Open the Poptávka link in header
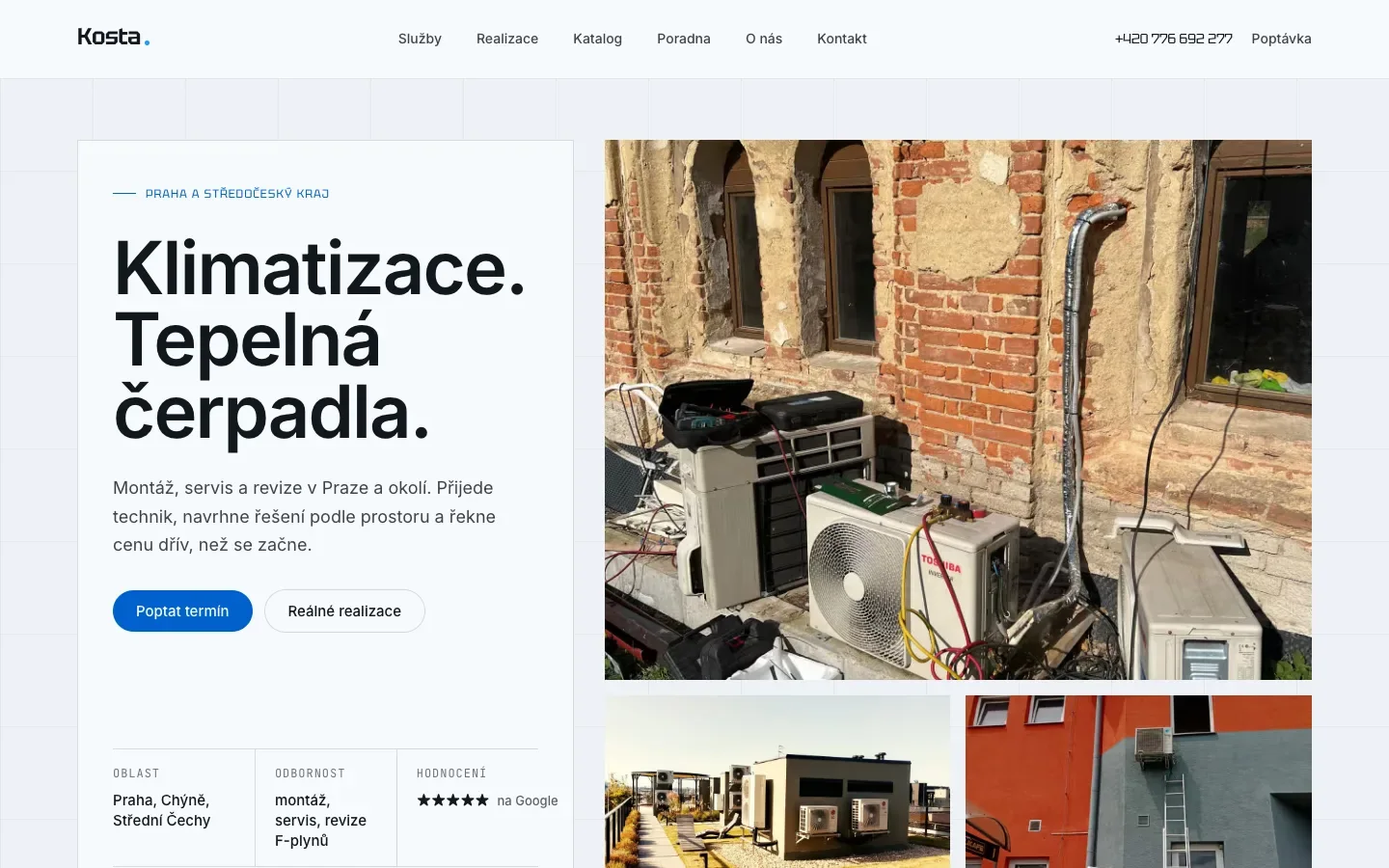 click(1281, 39)
